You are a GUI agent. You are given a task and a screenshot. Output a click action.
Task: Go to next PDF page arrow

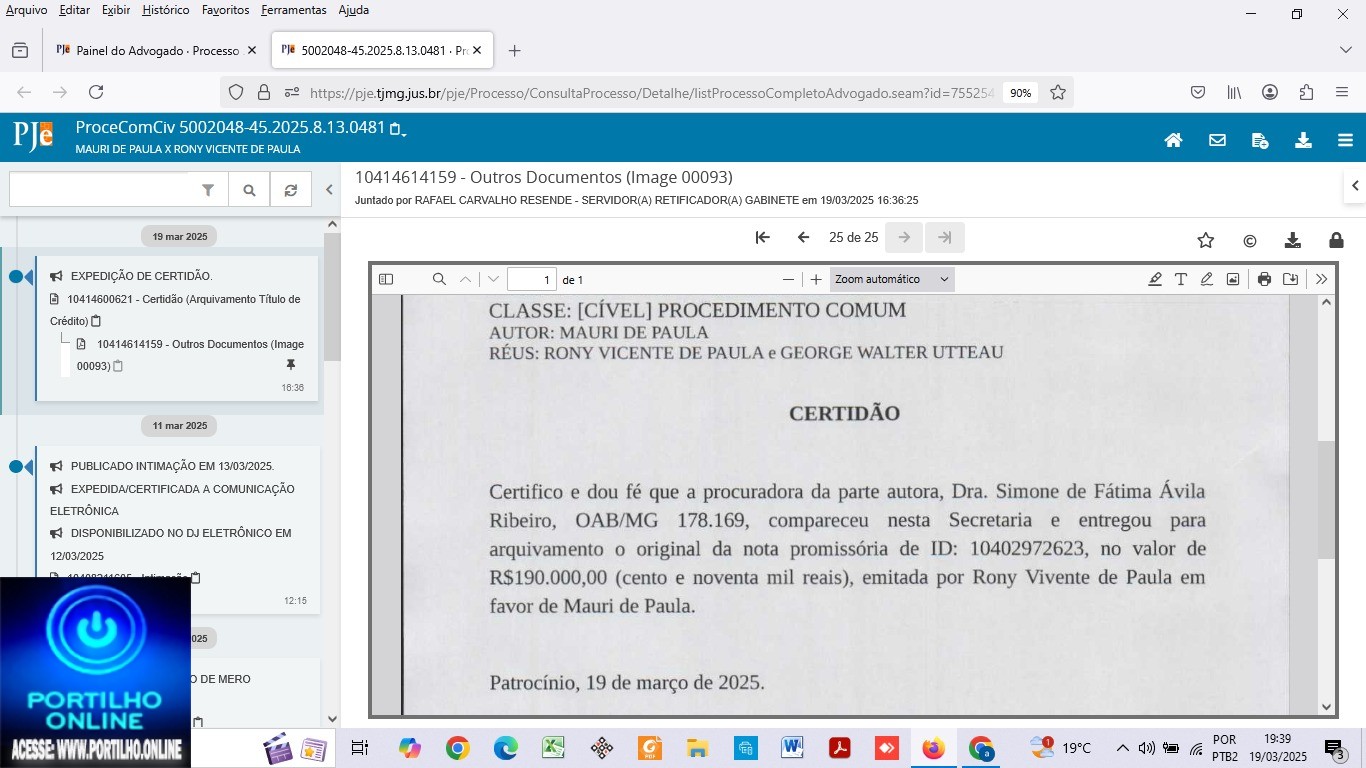pyautogui.click(x=493, y=280)
